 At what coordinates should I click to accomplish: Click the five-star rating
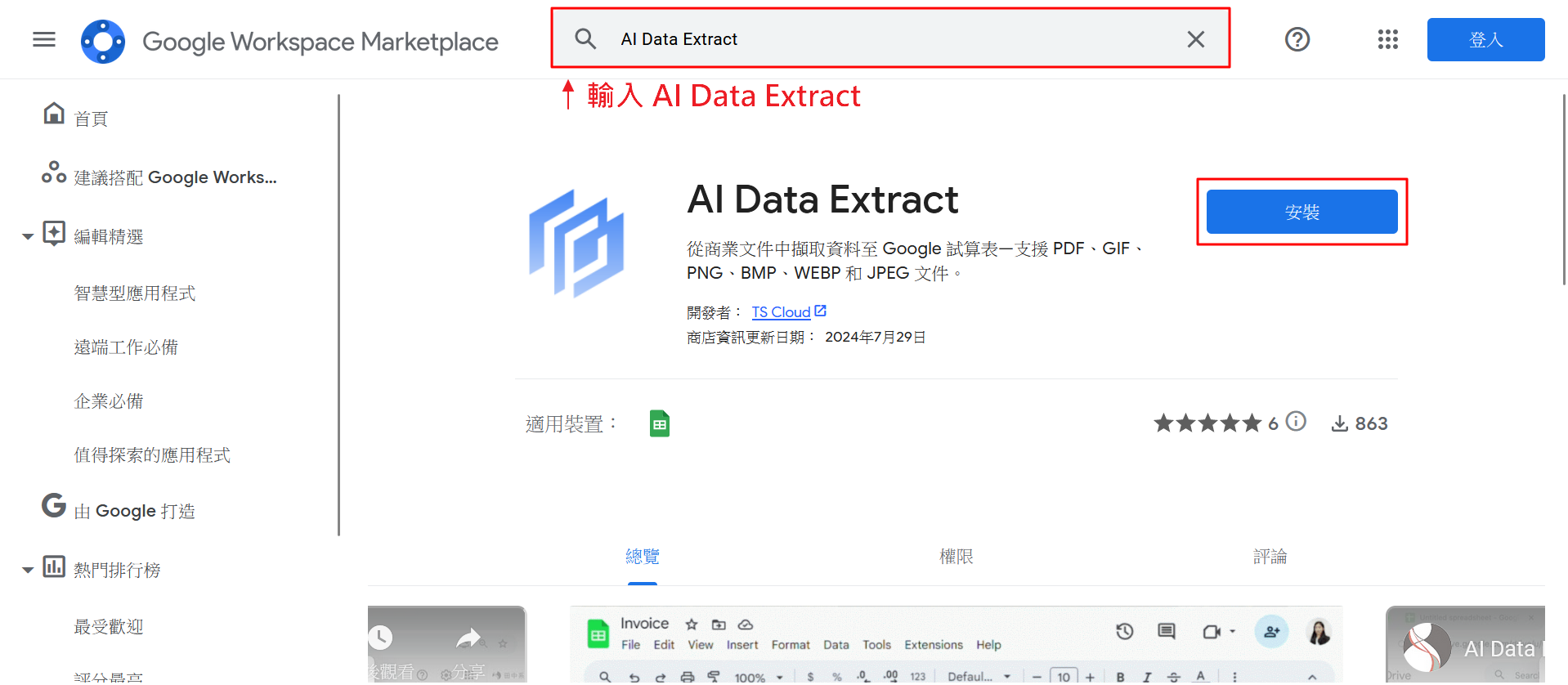coord(1207,423)
